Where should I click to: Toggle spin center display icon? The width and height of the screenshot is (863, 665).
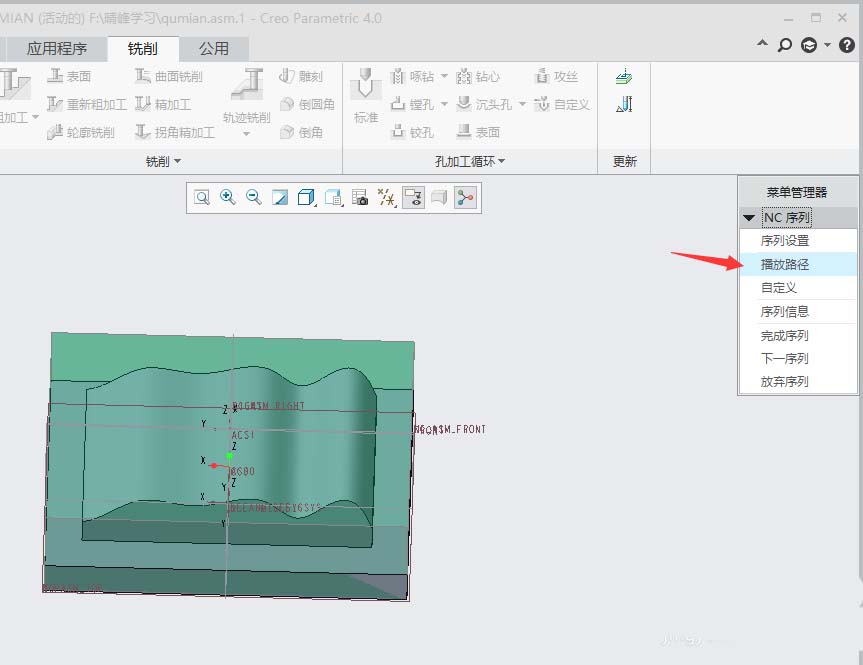pos(465,197)
